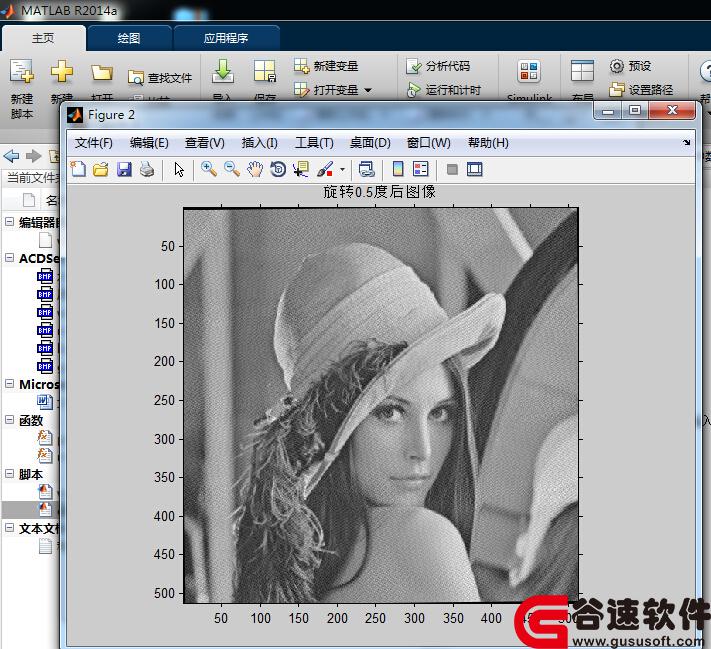711x649 pixels.
Task: Click 设置路径 button
Action: [641, 90]
